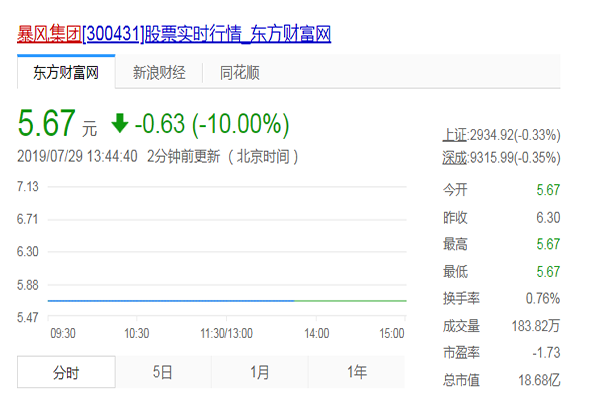Click the blue intraday price line

(171, 301)
